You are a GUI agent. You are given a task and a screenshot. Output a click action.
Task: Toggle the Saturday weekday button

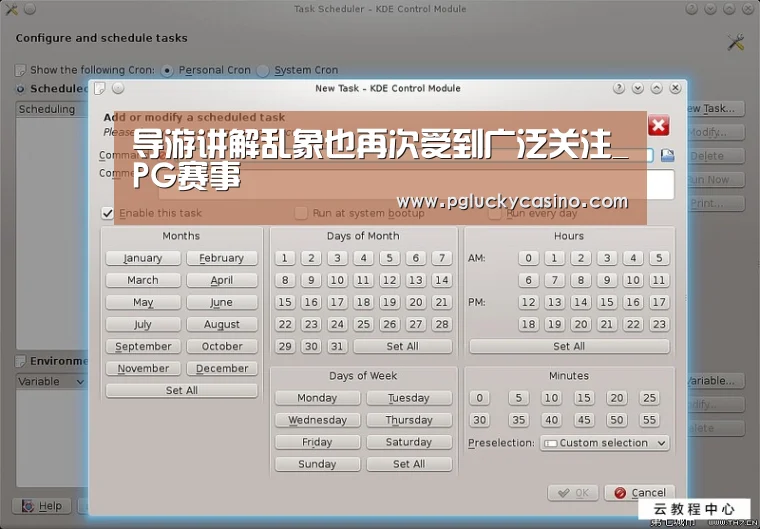click(409, 442)
